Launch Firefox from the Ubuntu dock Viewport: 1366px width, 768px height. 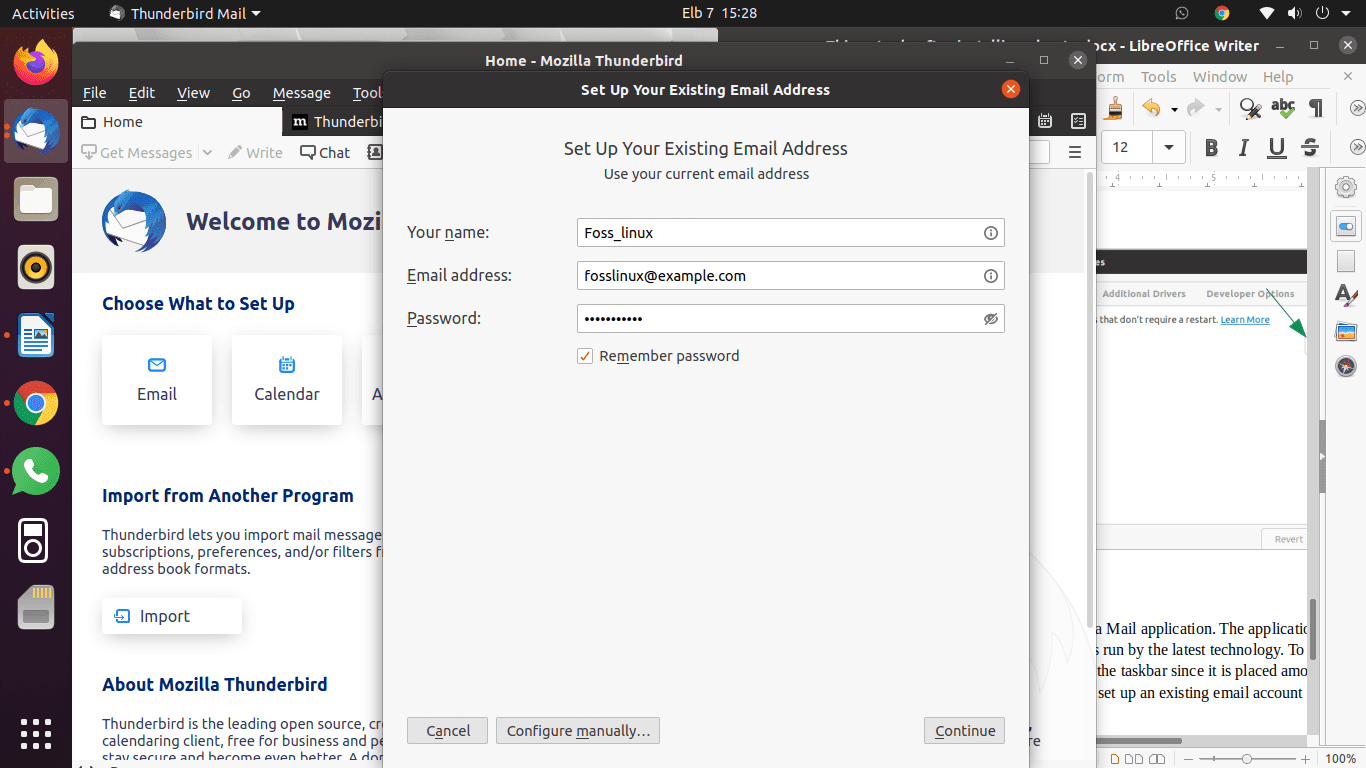tap(36, 63)
